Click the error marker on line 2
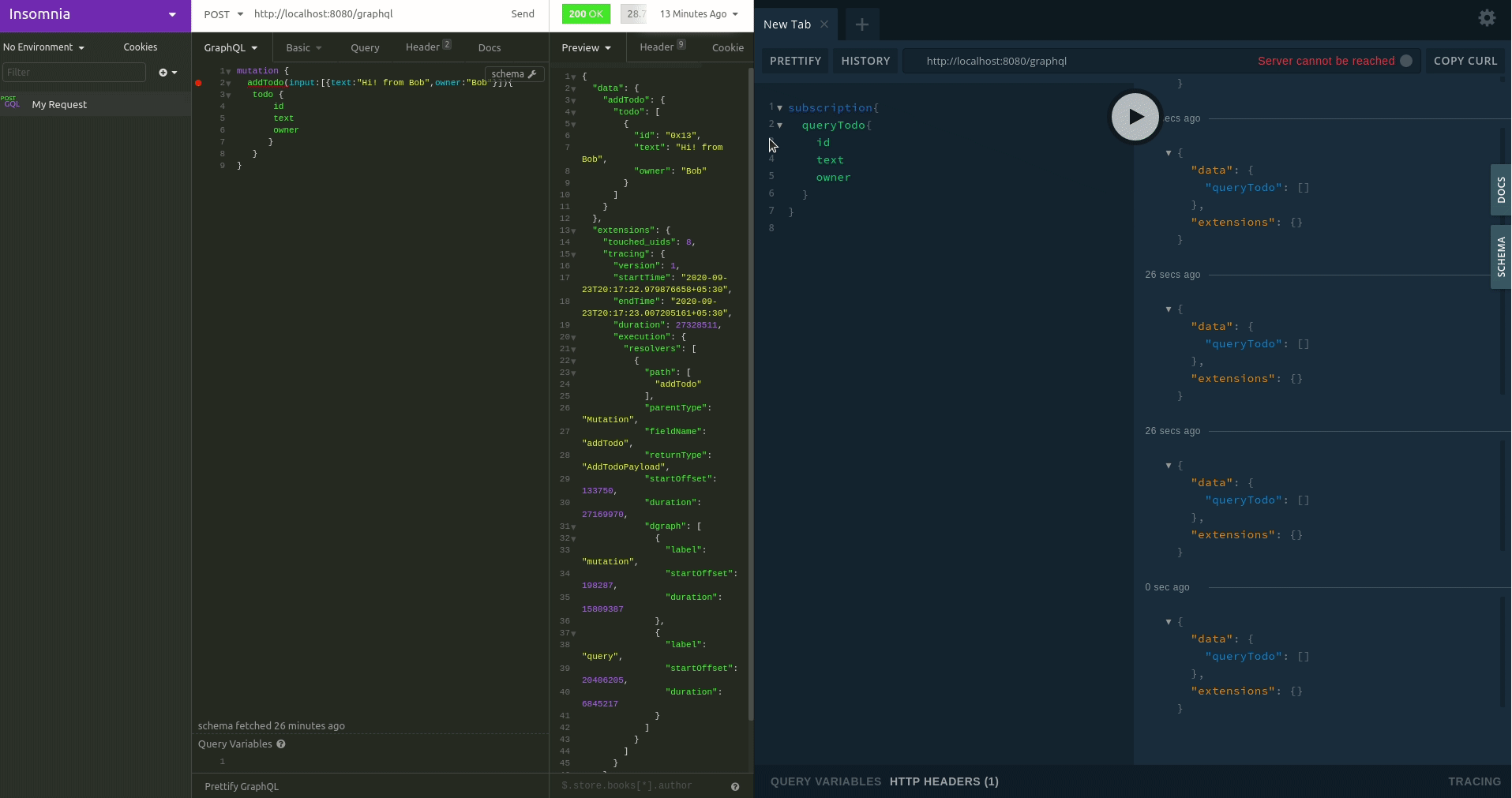Viewport: 1512px width, 798px height. click(x=198, y=83)
